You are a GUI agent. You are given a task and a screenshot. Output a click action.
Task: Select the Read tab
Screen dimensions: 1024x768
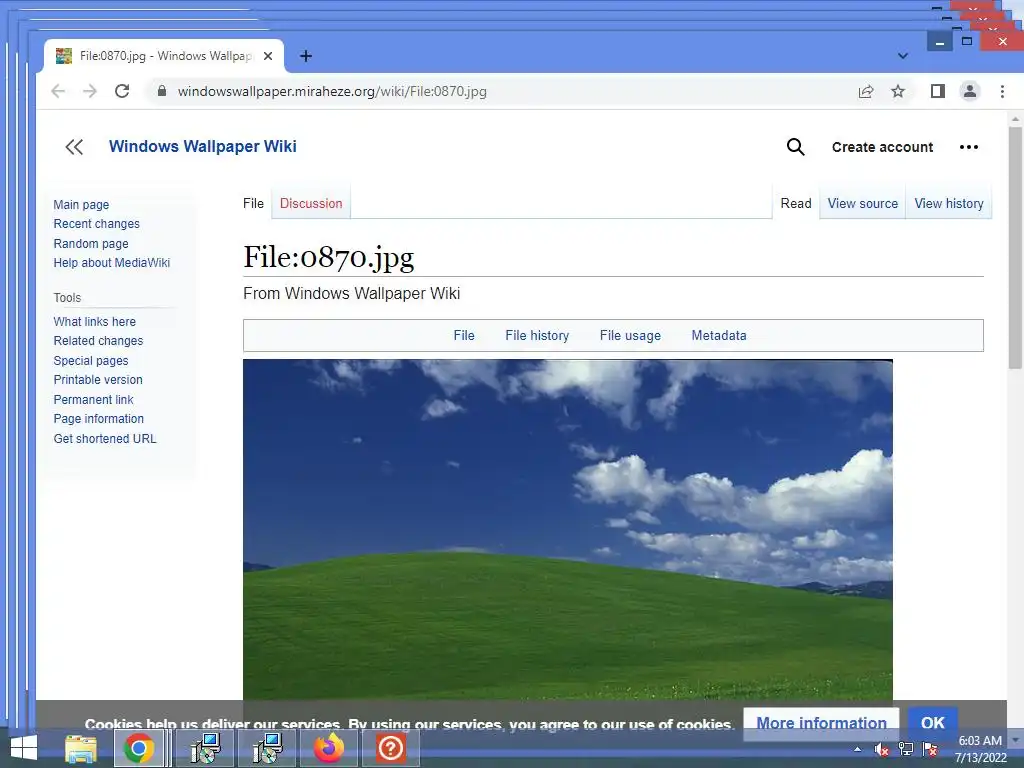click(796, 203)
